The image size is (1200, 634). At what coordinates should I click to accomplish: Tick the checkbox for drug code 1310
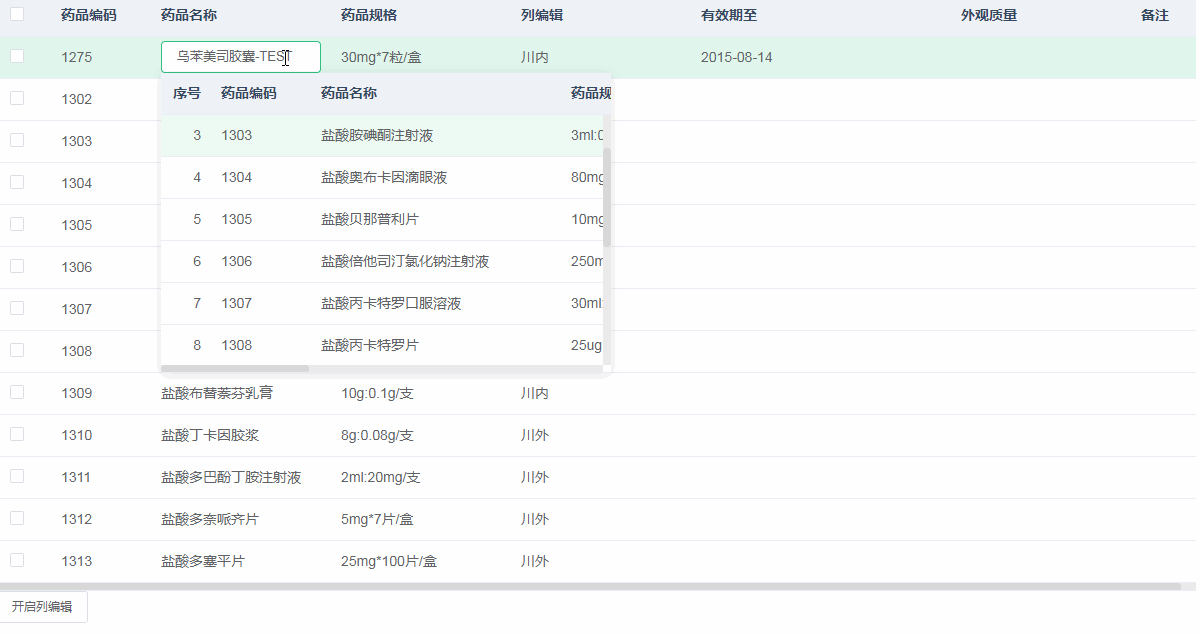(x=17, y=434)
